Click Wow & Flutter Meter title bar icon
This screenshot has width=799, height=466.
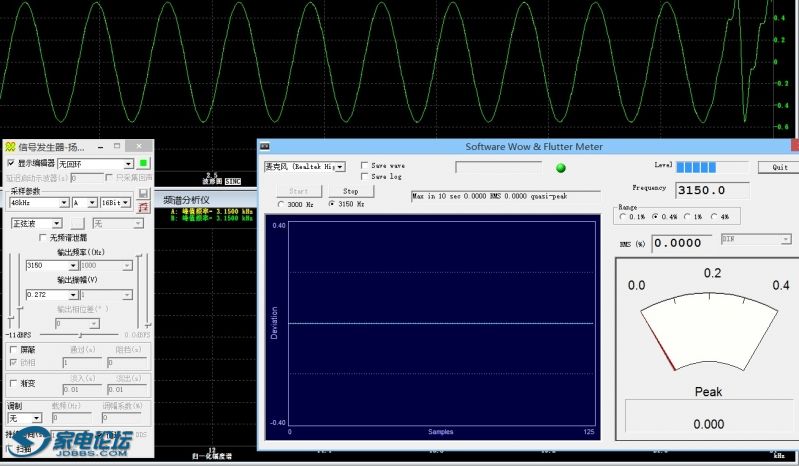[x=264, y=147]
